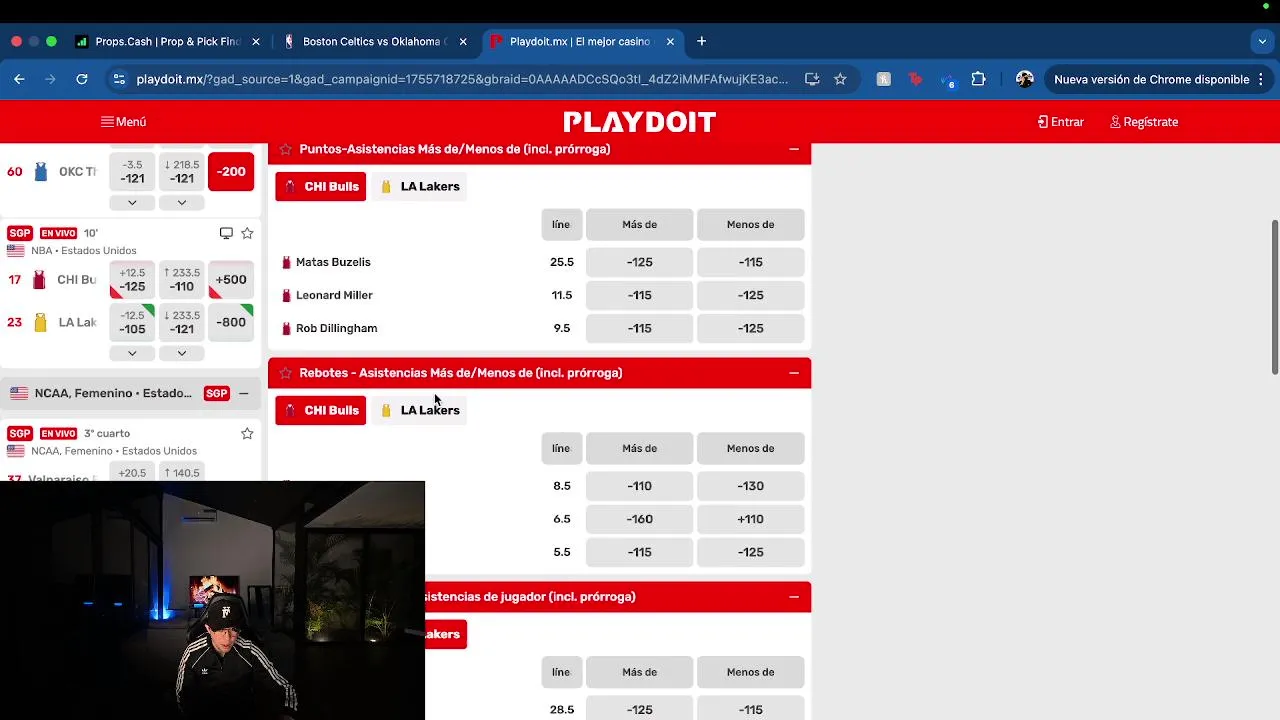This screenshot has height=720, width=1280.
Task: Click the selected -200 OKC moneyline odd
Action: point(231,171)
